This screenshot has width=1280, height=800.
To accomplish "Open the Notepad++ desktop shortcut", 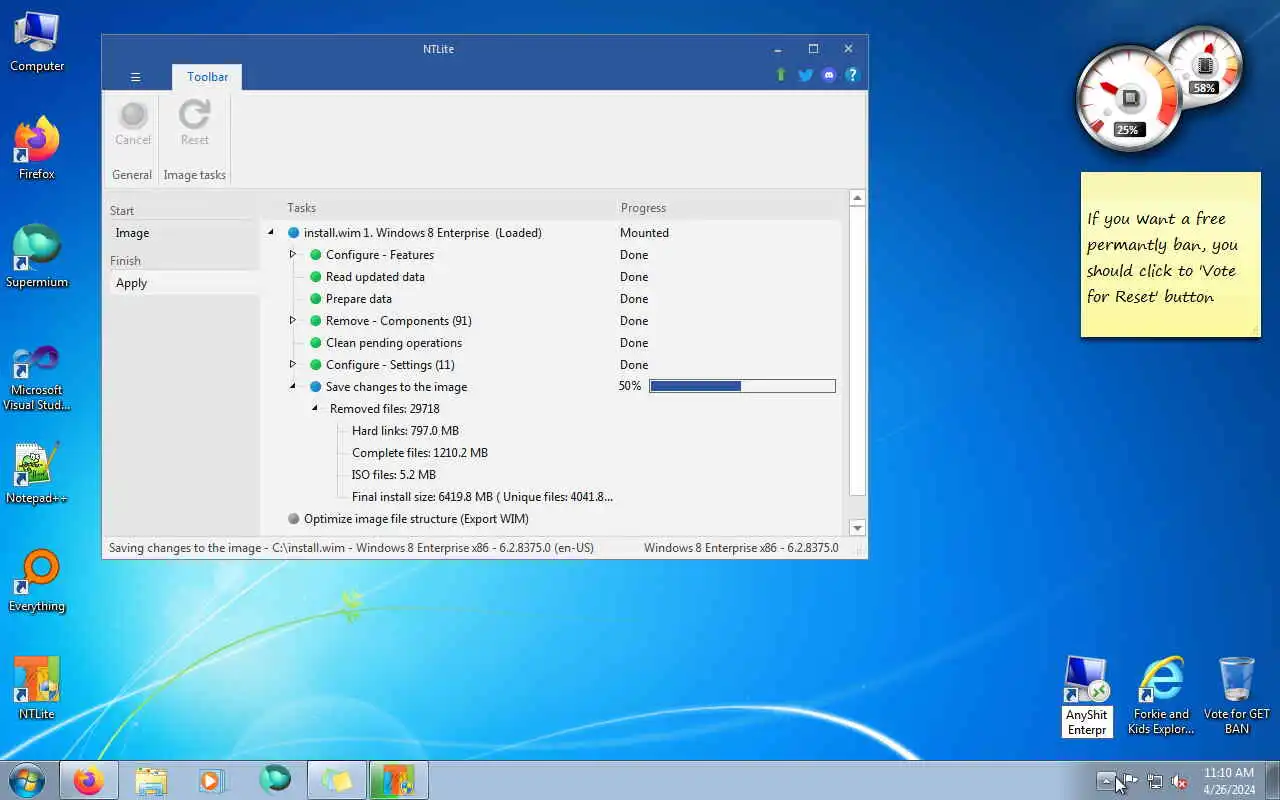I will (x=37, y=473).
